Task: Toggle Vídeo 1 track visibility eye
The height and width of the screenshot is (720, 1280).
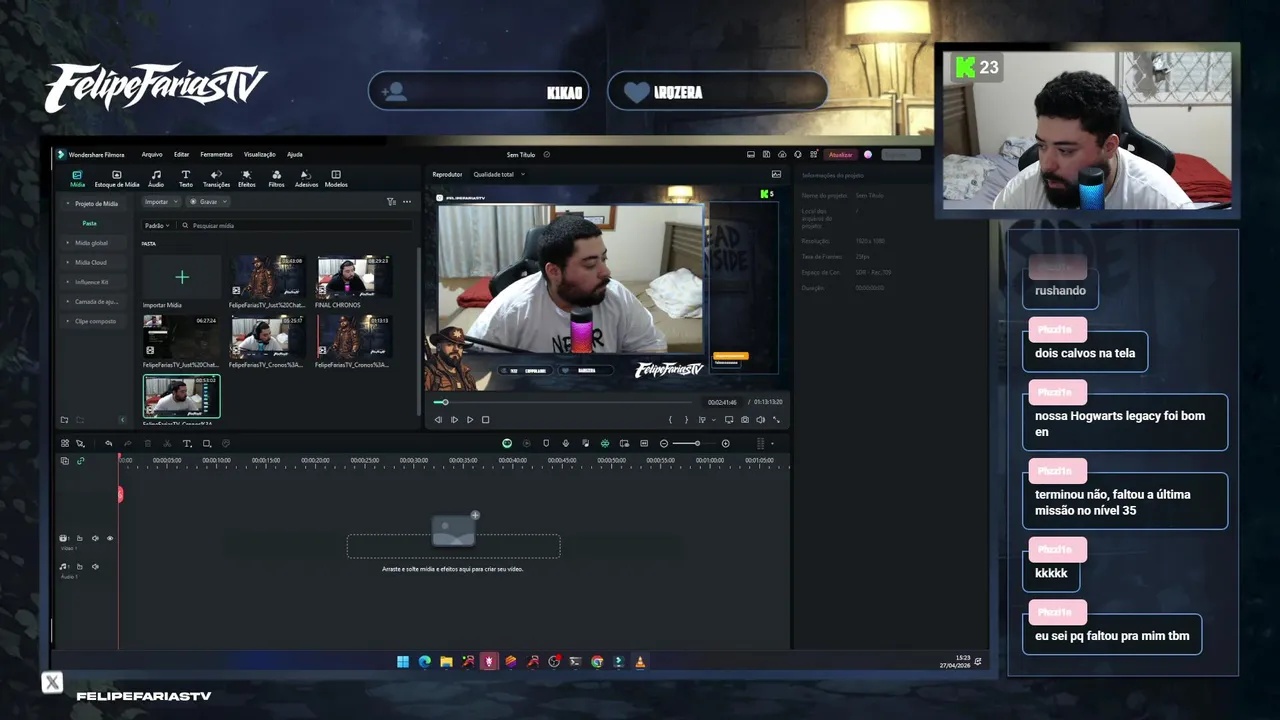Action: coord(110,538)
